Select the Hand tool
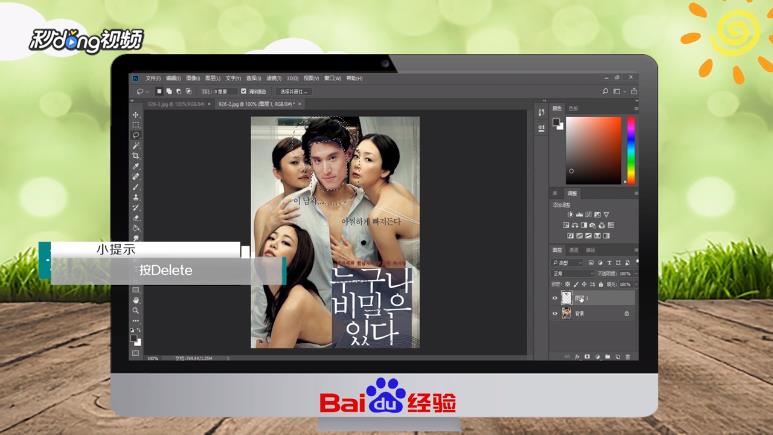The width and height of the screenshot is (773, 435). click(x=136, y=300)
